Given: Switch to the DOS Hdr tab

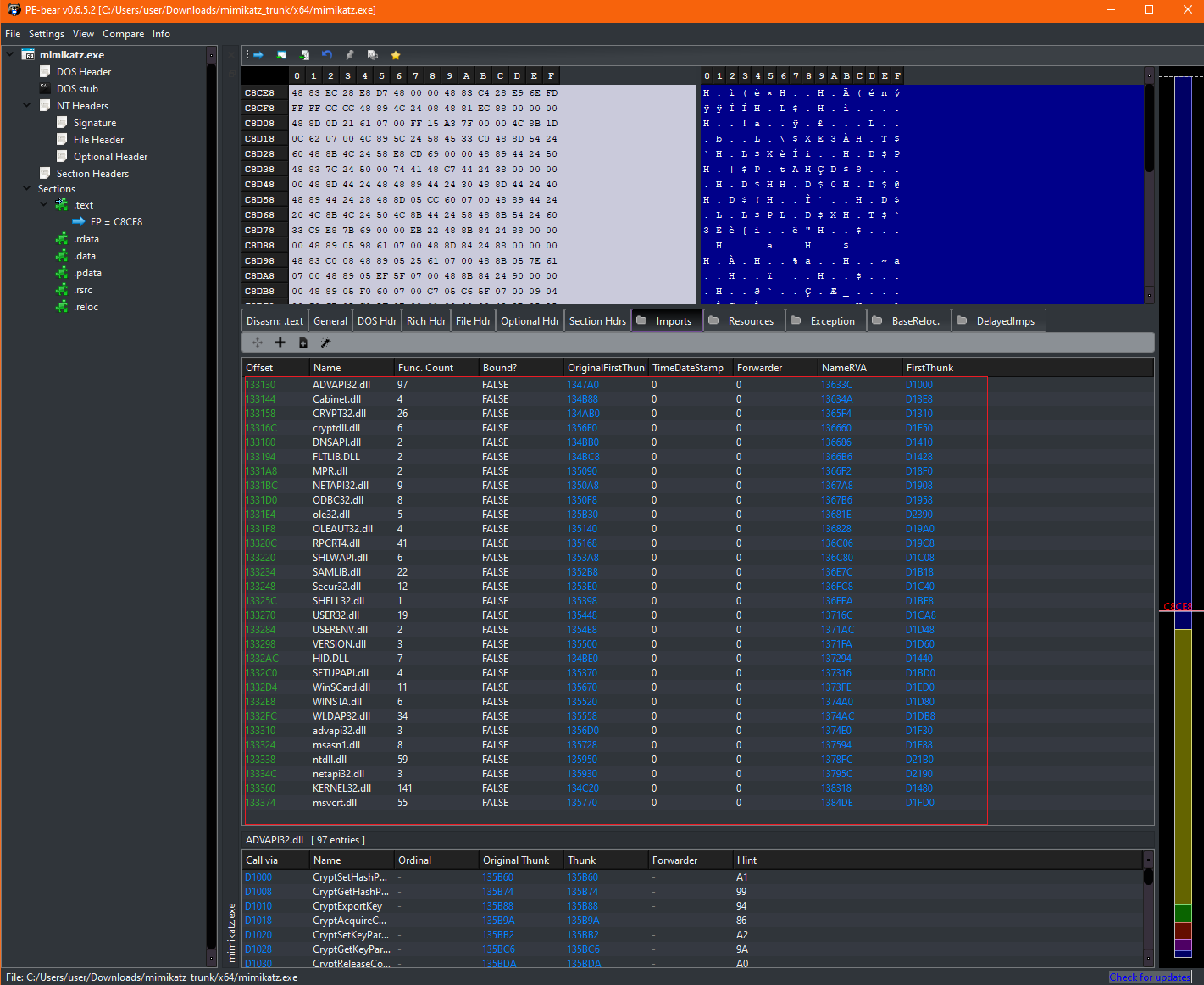Looking at the screenshot, I should (x=377, y=321).
